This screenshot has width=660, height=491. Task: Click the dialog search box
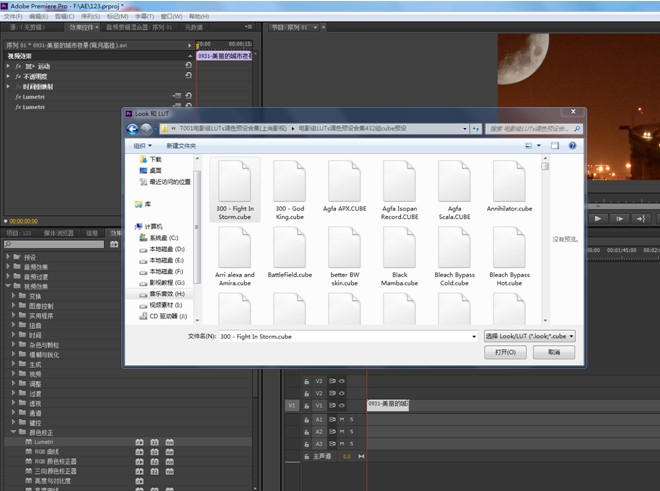(x=534, y=129)
